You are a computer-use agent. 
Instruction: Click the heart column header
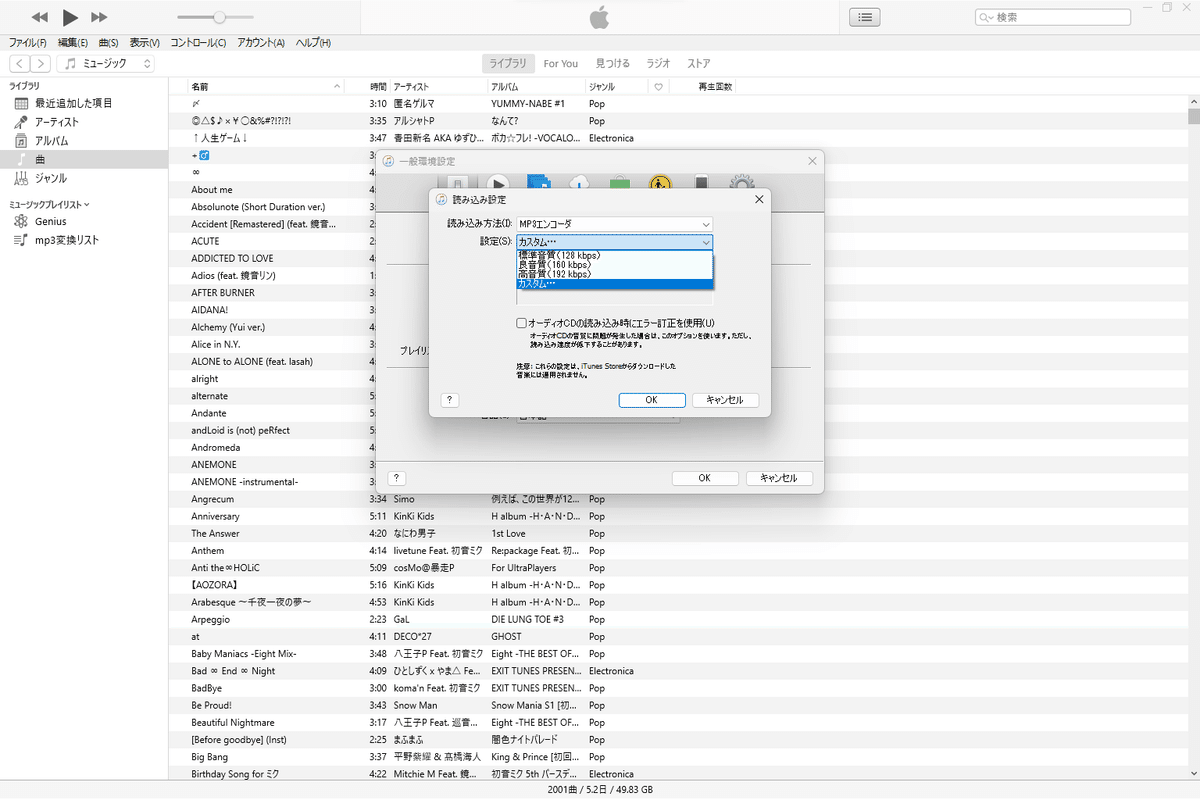[x=658, y=87]
